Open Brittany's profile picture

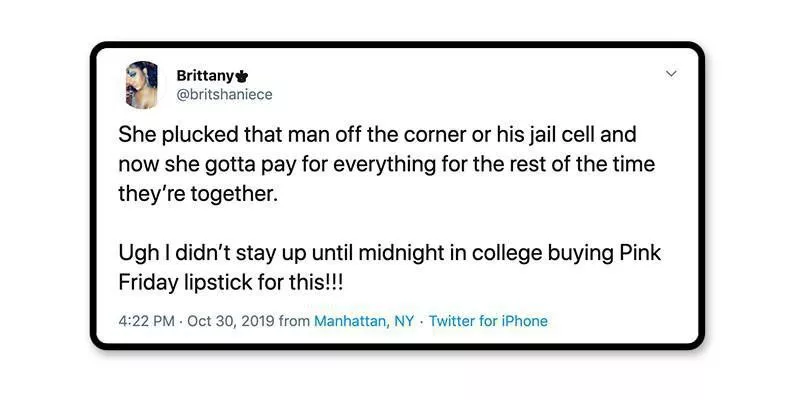[x=142, y=84]
